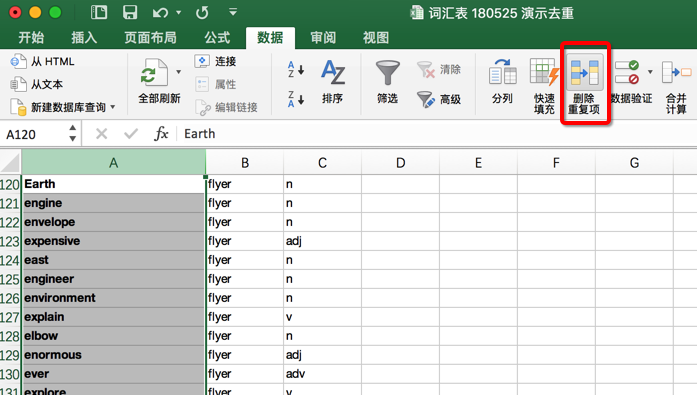Click cell containing engine

pyautogui.click(x=114, y=203)
